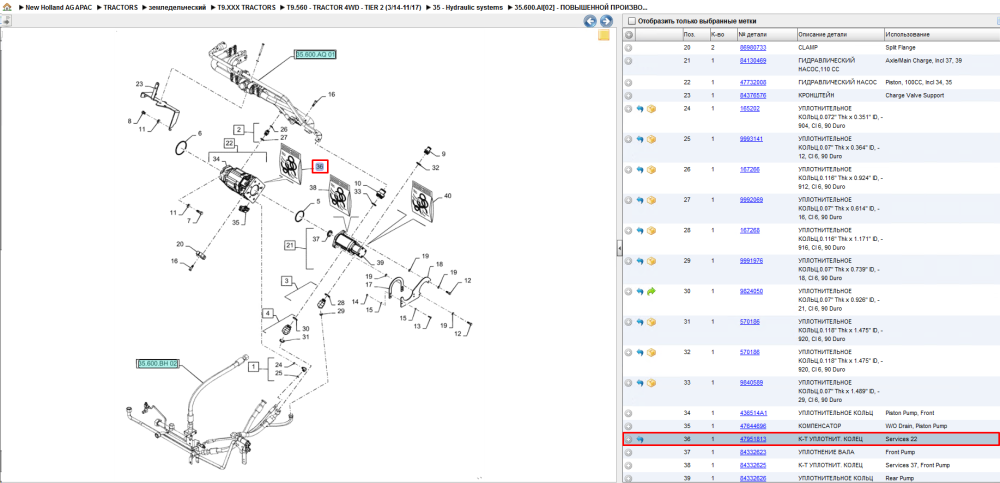Add position 21 hydraulic pump with plus icon
This screenshot has height=483, width=1000.
(x=628, y=61)
